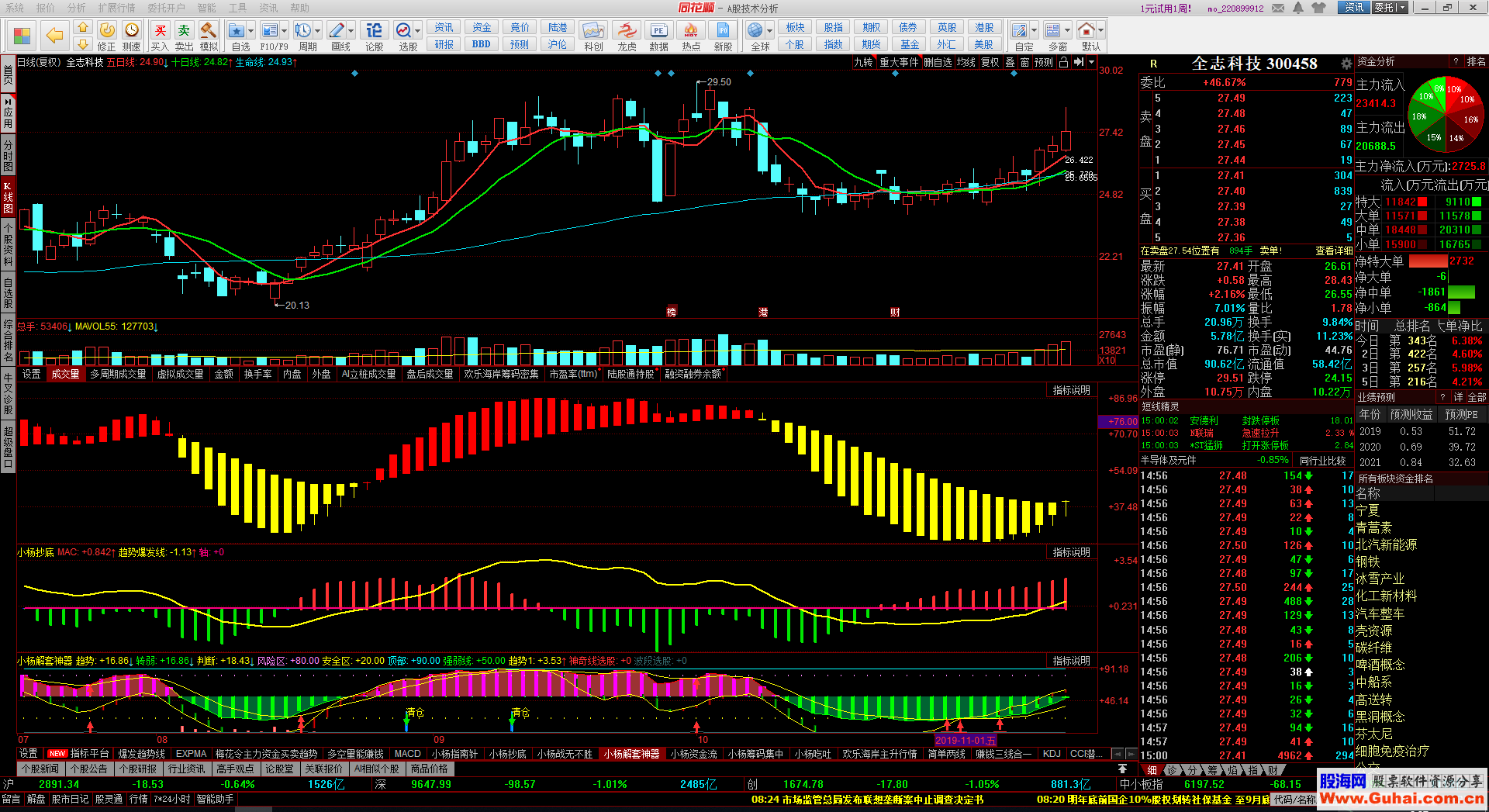Click the shirt skin theme icon
This screenshot has width=1489, height=812.
click(1319, 8)
